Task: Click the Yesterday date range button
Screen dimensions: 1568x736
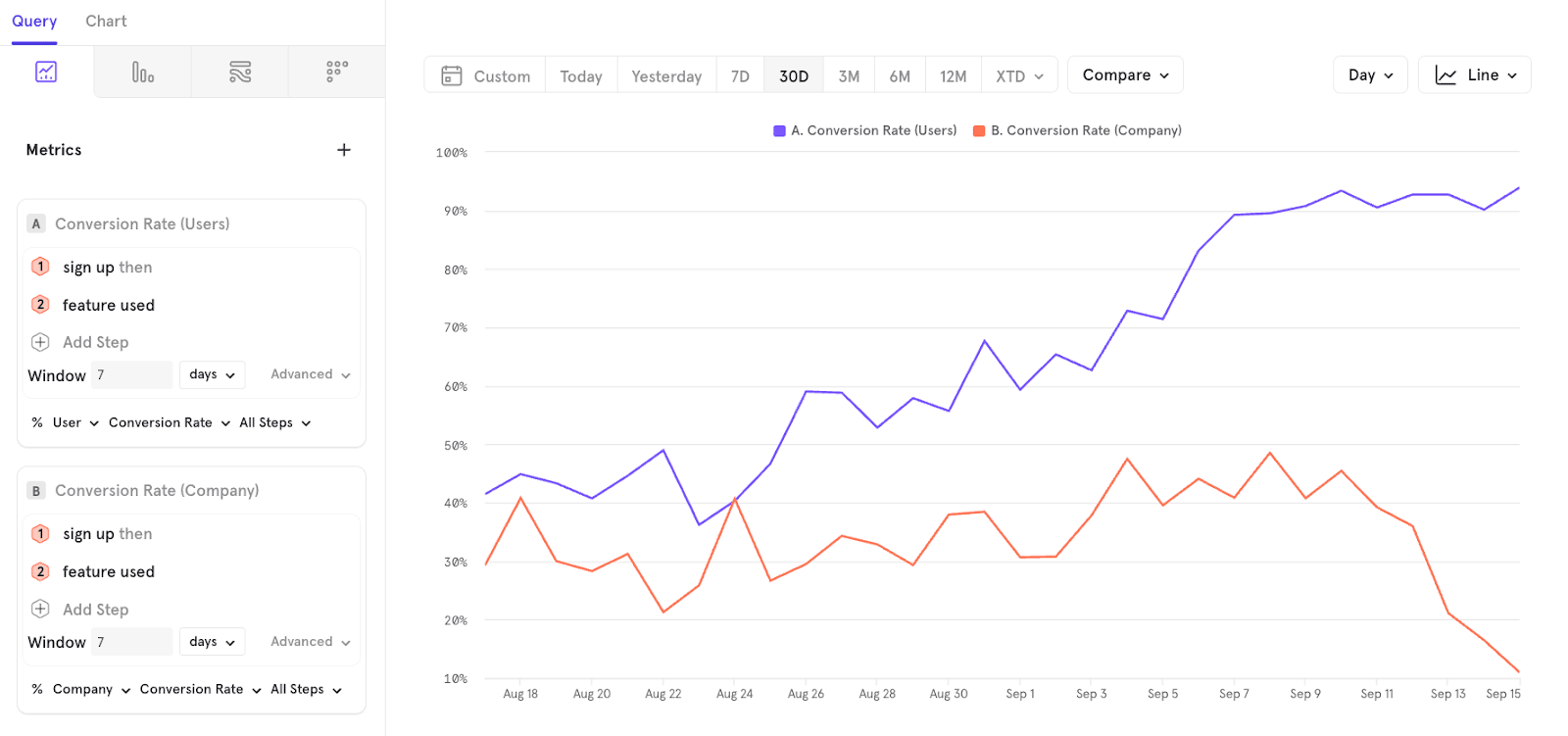Action: tap(666, 75)
